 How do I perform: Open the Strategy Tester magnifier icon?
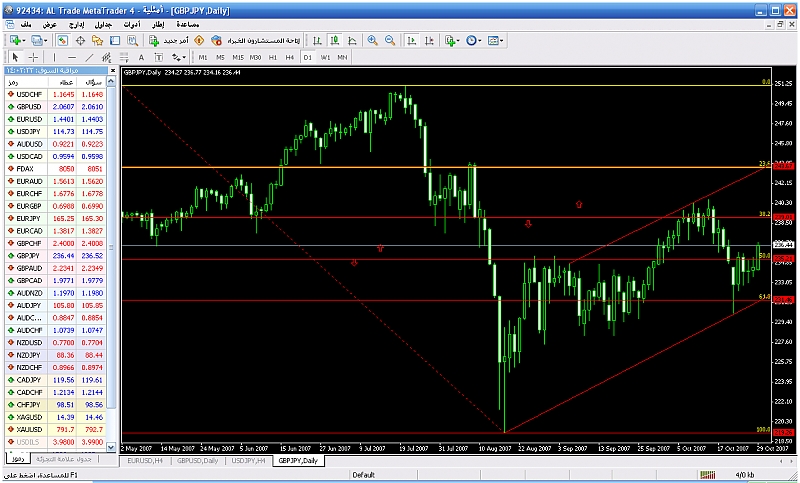pyautogui.click(x=133, y=40)
